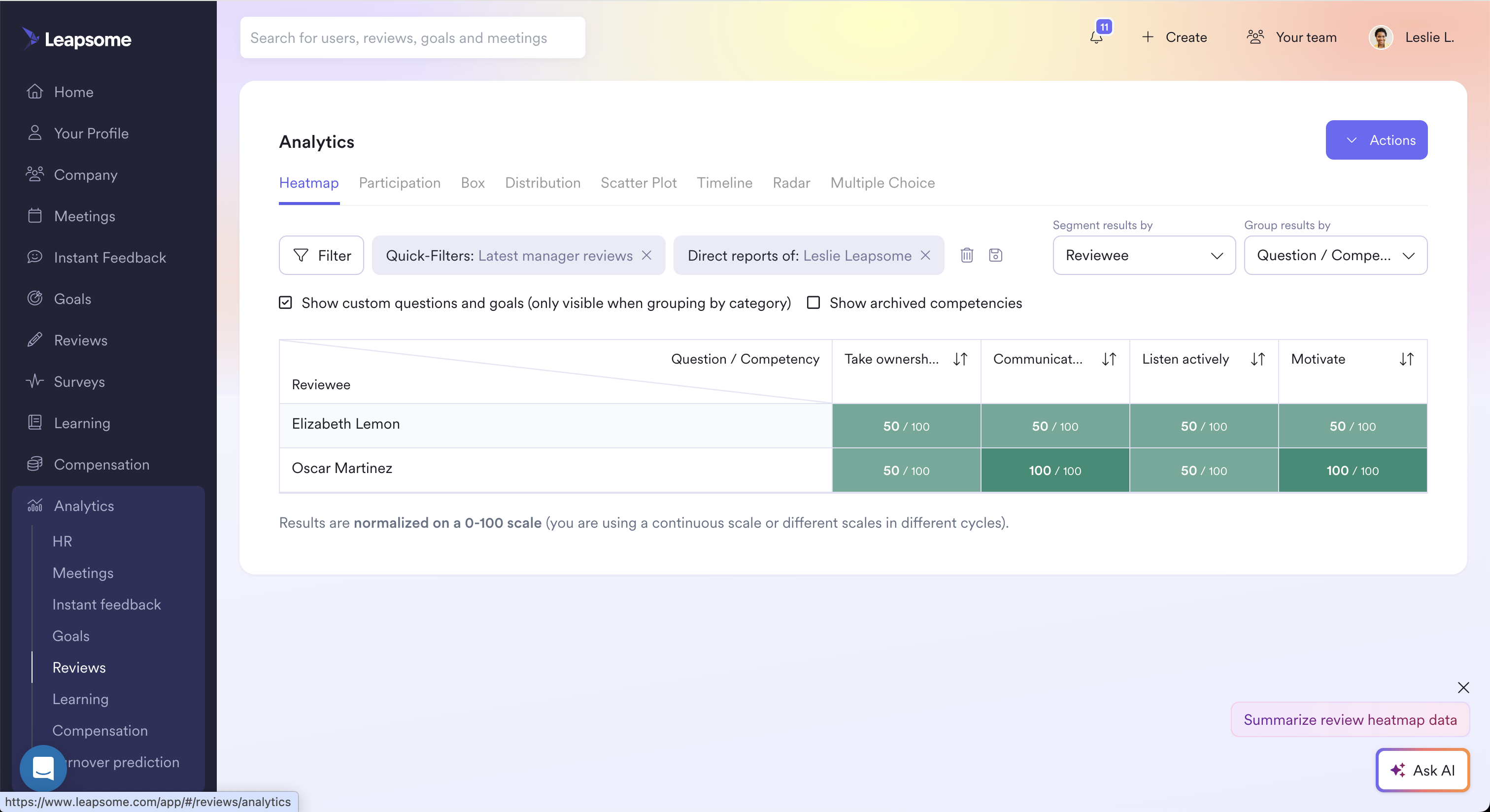The image size is (1490, 812).
Task: Click Leslie L. user name
Action: click(1429, 37)
